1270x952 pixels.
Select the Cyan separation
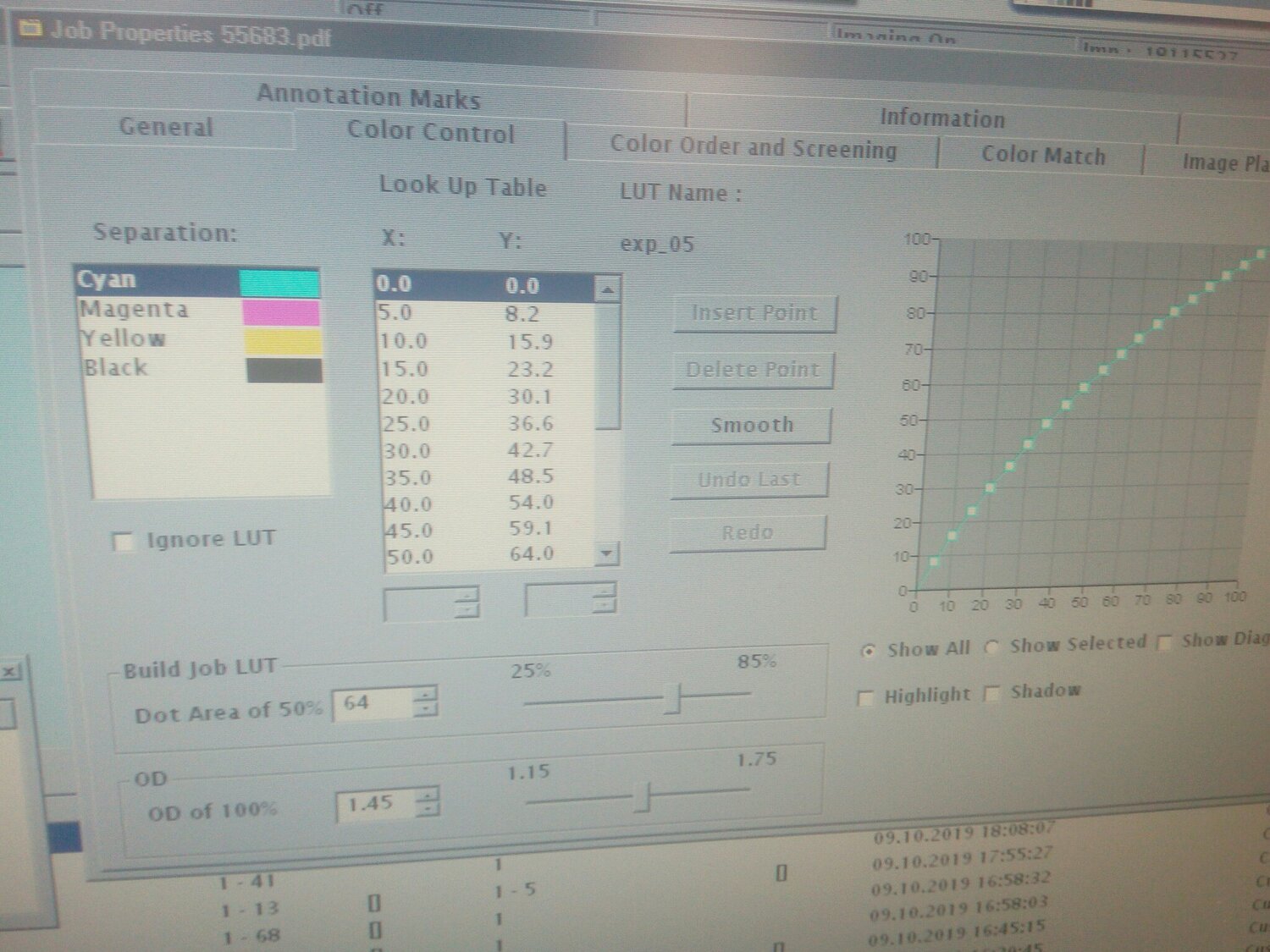pos(198,281)
